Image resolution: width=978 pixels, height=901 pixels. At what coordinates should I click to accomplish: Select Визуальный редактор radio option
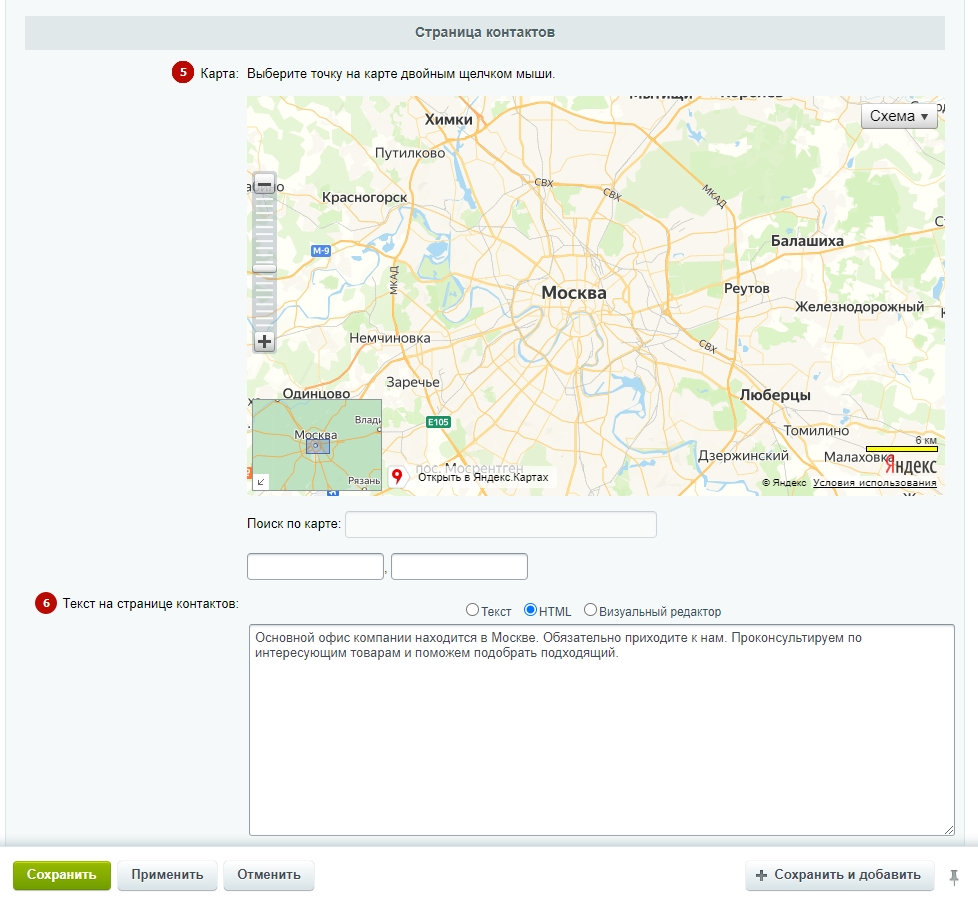590,610
